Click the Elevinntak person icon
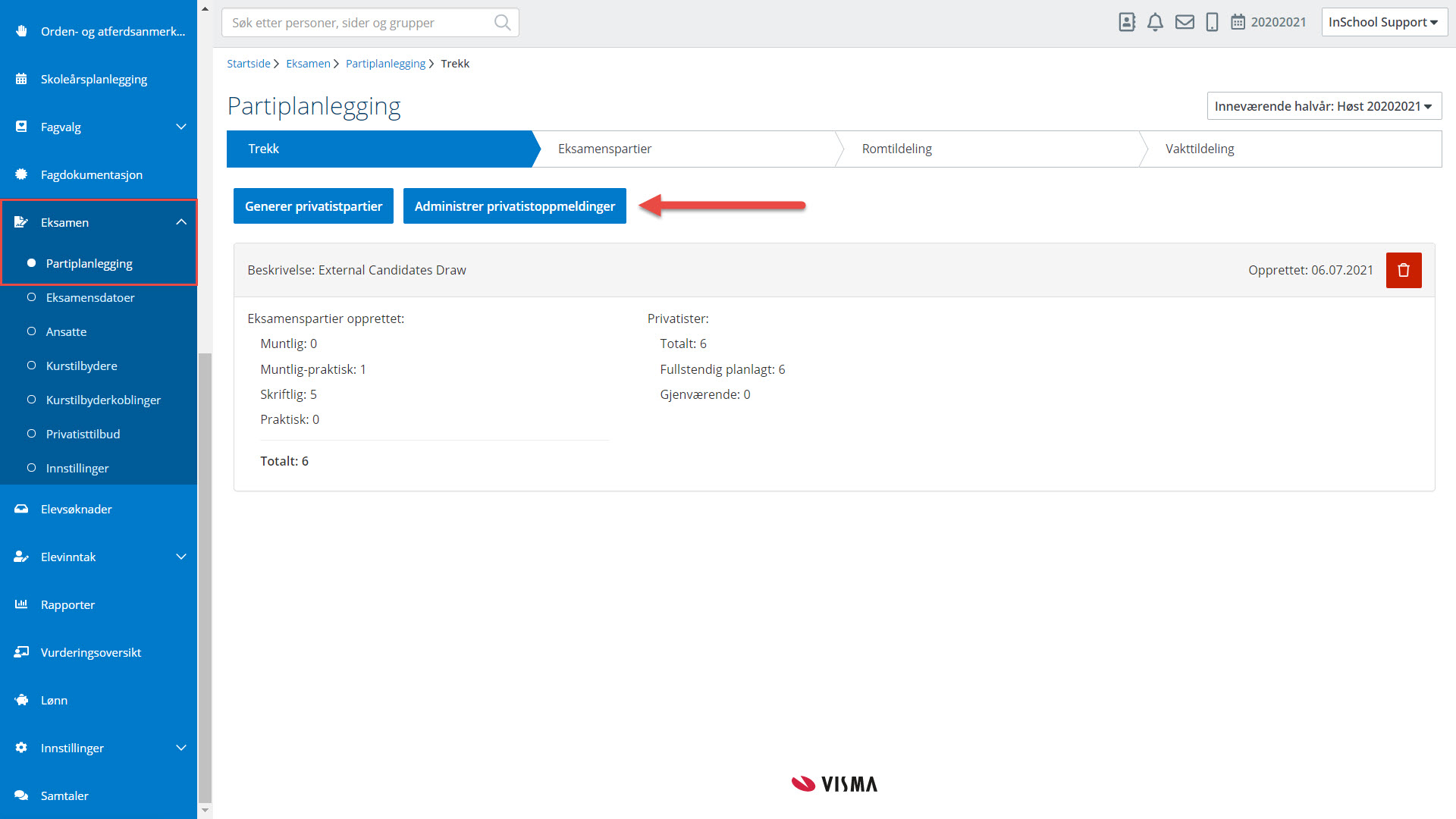Image resolution: width=1456 pixels, height=819 pixels. pos(21,557)
